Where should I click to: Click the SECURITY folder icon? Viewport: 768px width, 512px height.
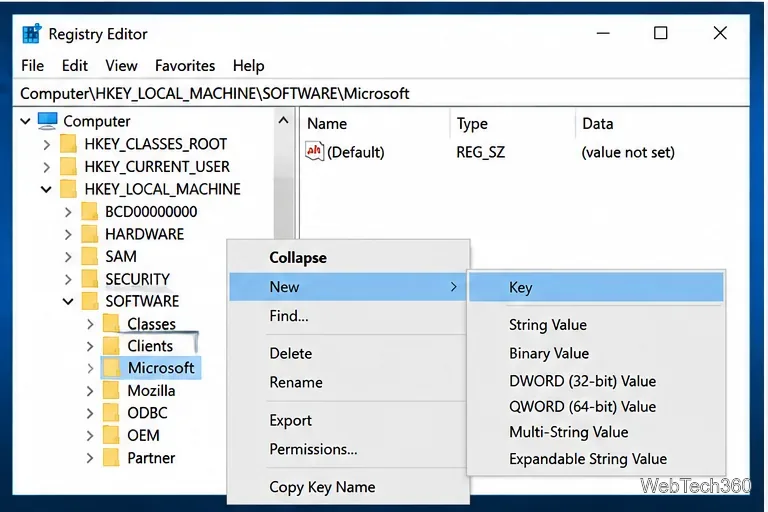(x=90, y=279)
